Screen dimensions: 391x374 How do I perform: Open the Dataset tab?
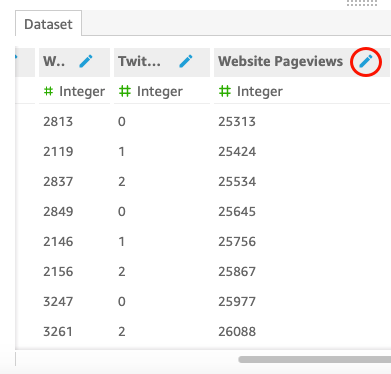pyautogui.click(x=48, y=24)
